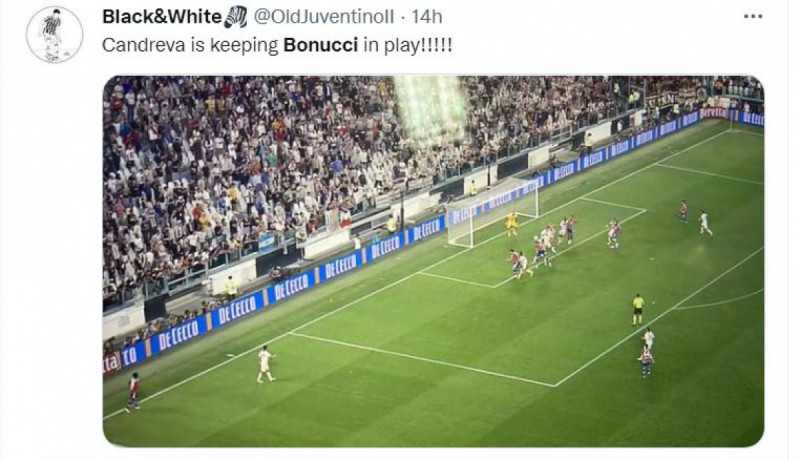Click the yellow-shirted referee in the photo
The width and height of the screenshot is (800, 460).
(638, 309)
